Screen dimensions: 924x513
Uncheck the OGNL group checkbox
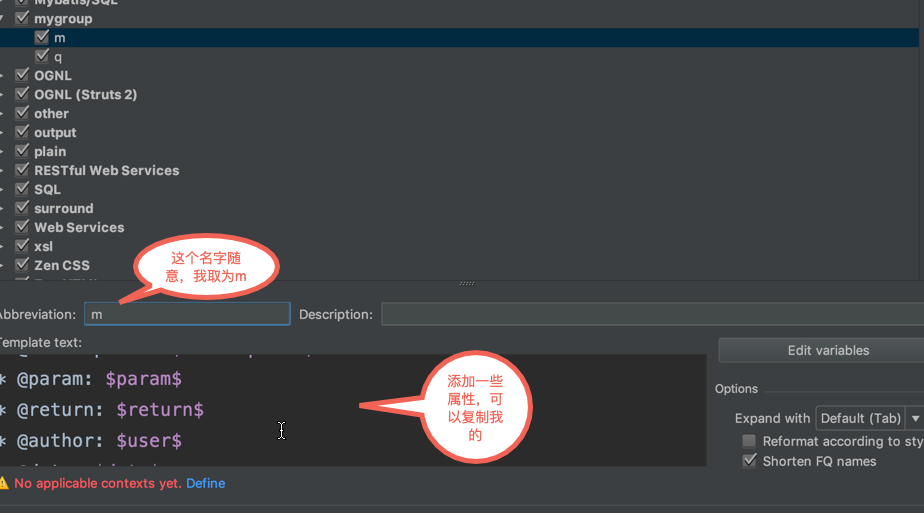22,75
